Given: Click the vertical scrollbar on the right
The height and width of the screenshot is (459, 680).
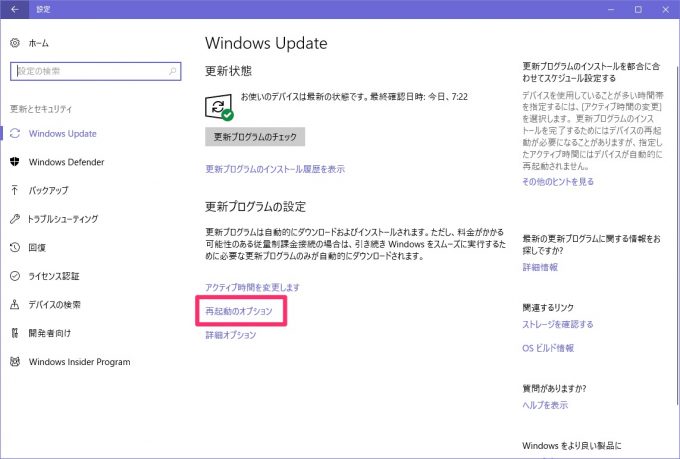Looking at the screenshot, I should (677, 234).
